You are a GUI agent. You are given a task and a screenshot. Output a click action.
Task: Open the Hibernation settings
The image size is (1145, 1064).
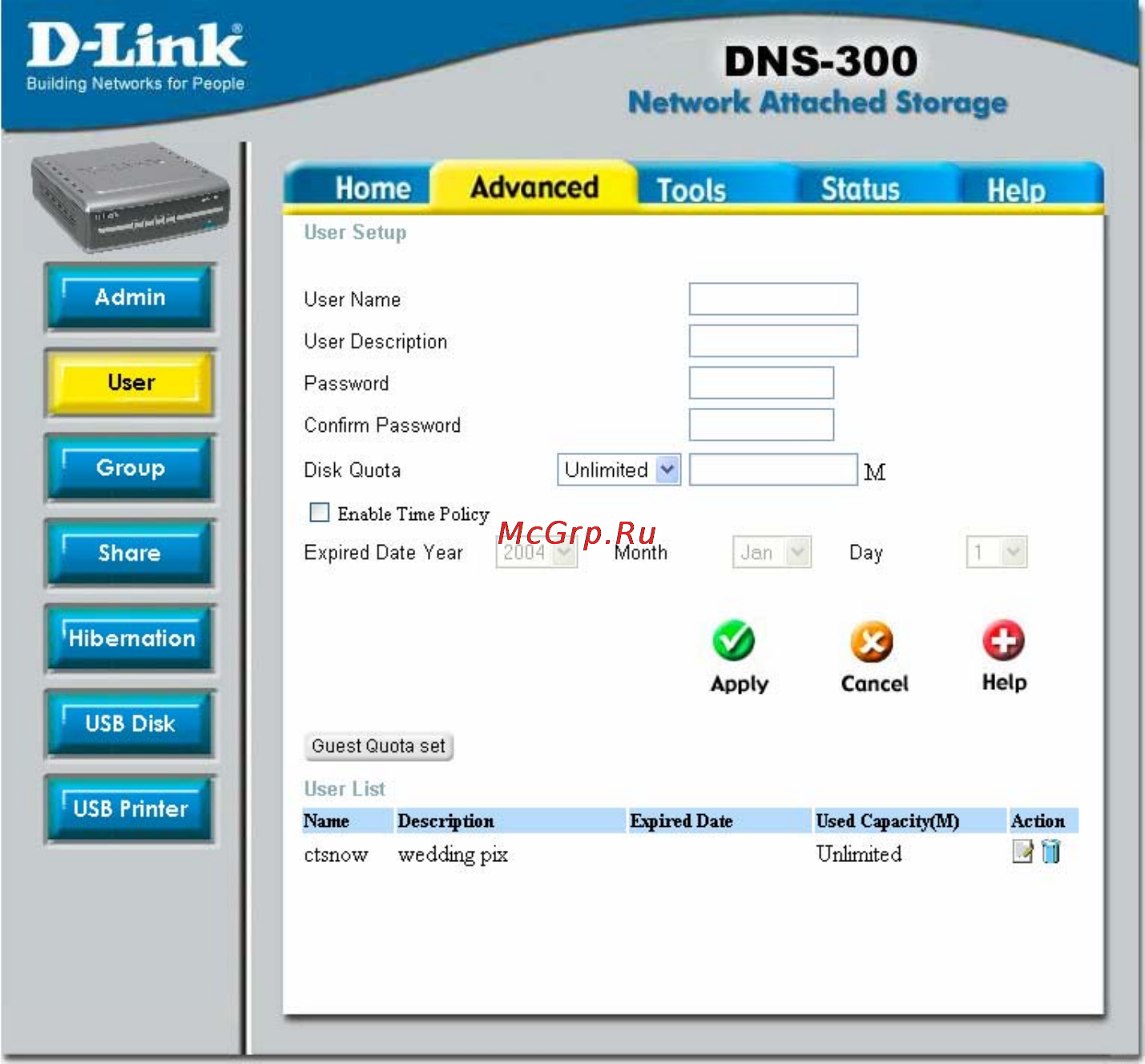(x=131, y=639)
